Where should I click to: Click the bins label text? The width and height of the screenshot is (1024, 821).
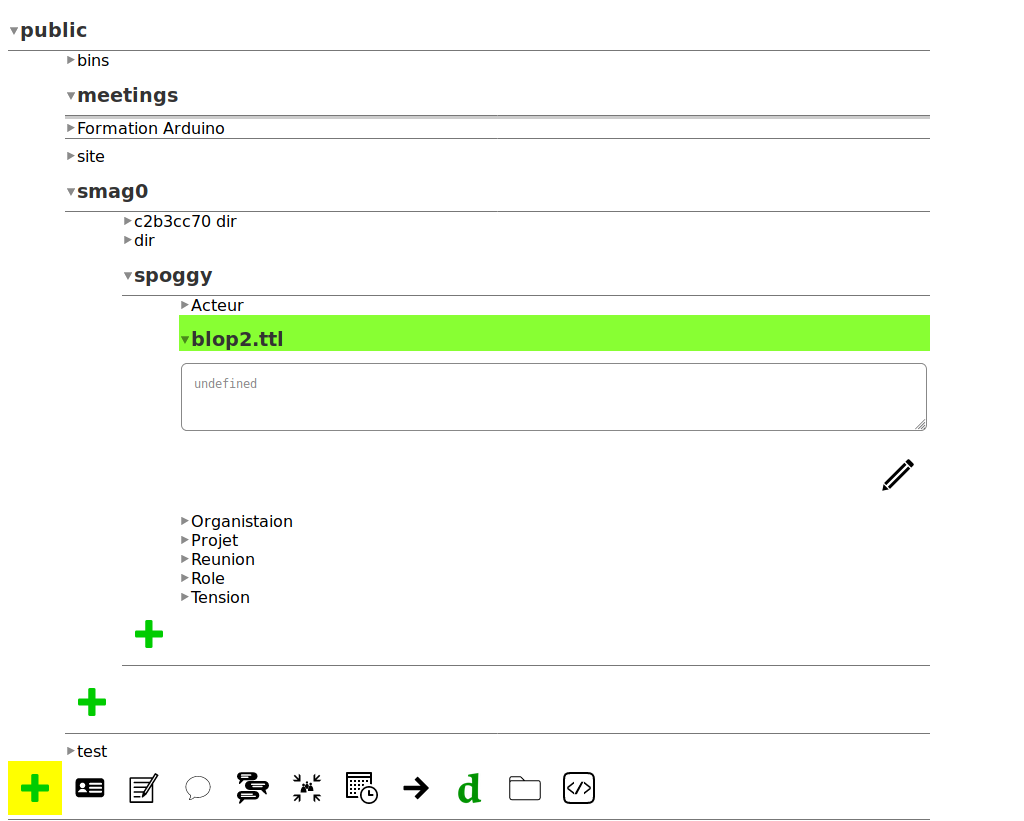(x=93, y=61)
